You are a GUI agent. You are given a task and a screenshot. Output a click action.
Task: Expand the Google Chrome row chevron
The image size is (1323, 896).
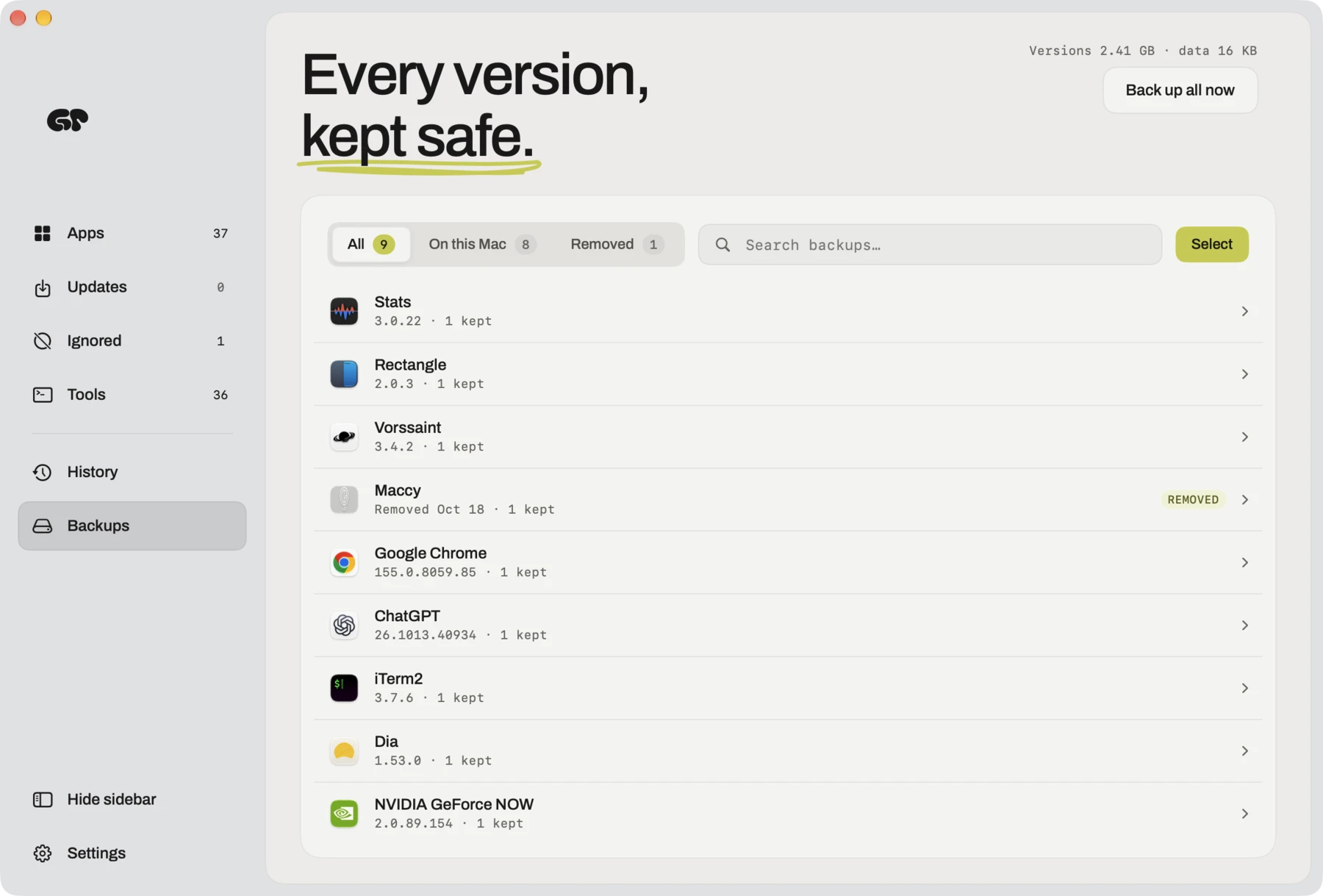pos(1245,562)
